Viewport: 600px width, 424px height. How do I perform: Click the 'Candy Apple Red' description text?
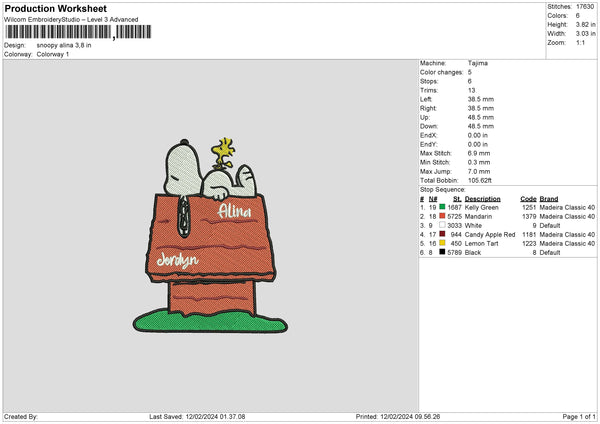490,235
